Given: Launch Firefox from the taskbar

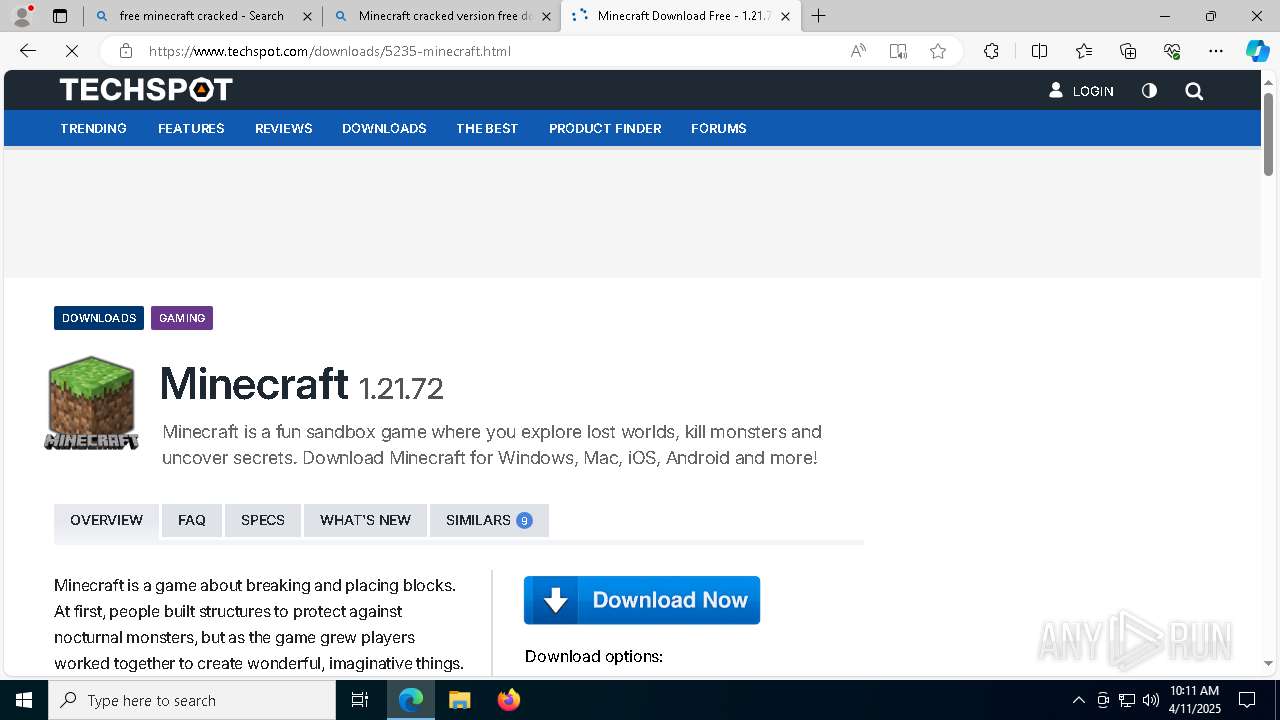Looking at the screenshot, I should pyautogui.click(x=508, y=700).
